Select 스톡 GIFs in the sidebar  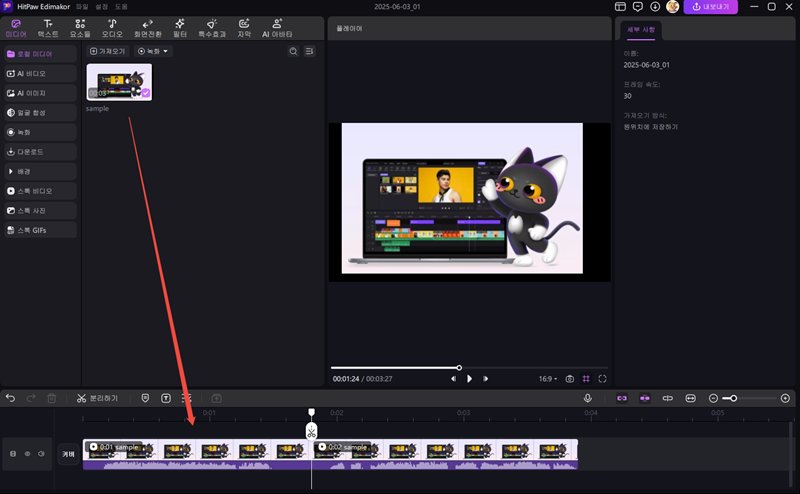click(40, 230)
